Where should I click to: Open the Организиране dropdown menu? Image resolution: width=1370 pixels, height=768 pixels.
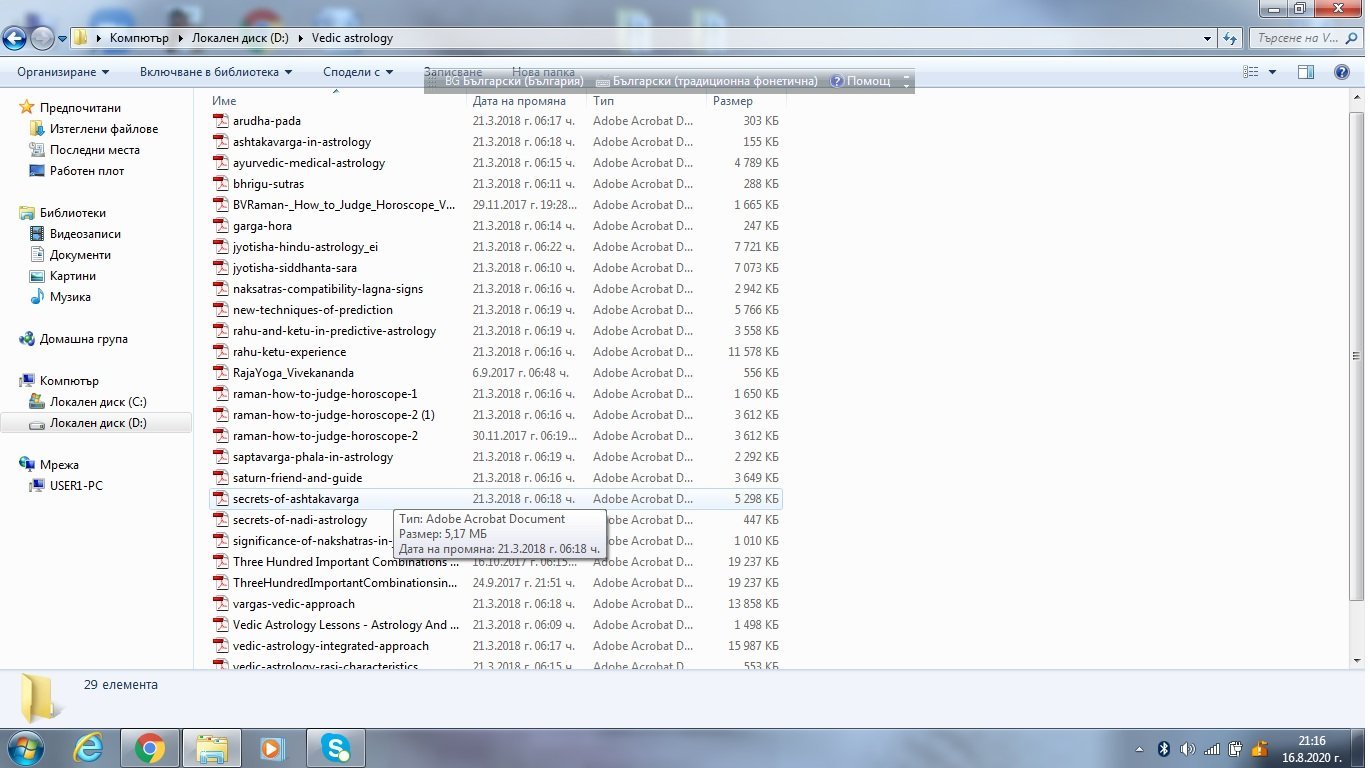click(x=63, y=72)
